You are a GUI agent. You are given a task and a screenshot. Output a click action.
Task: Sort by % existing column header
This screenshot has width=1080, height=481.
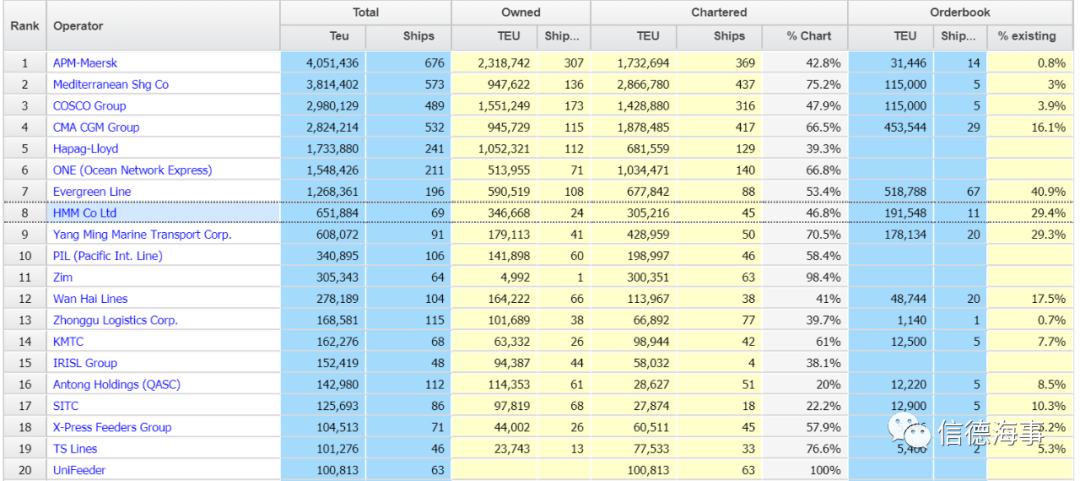[1030, 37]
